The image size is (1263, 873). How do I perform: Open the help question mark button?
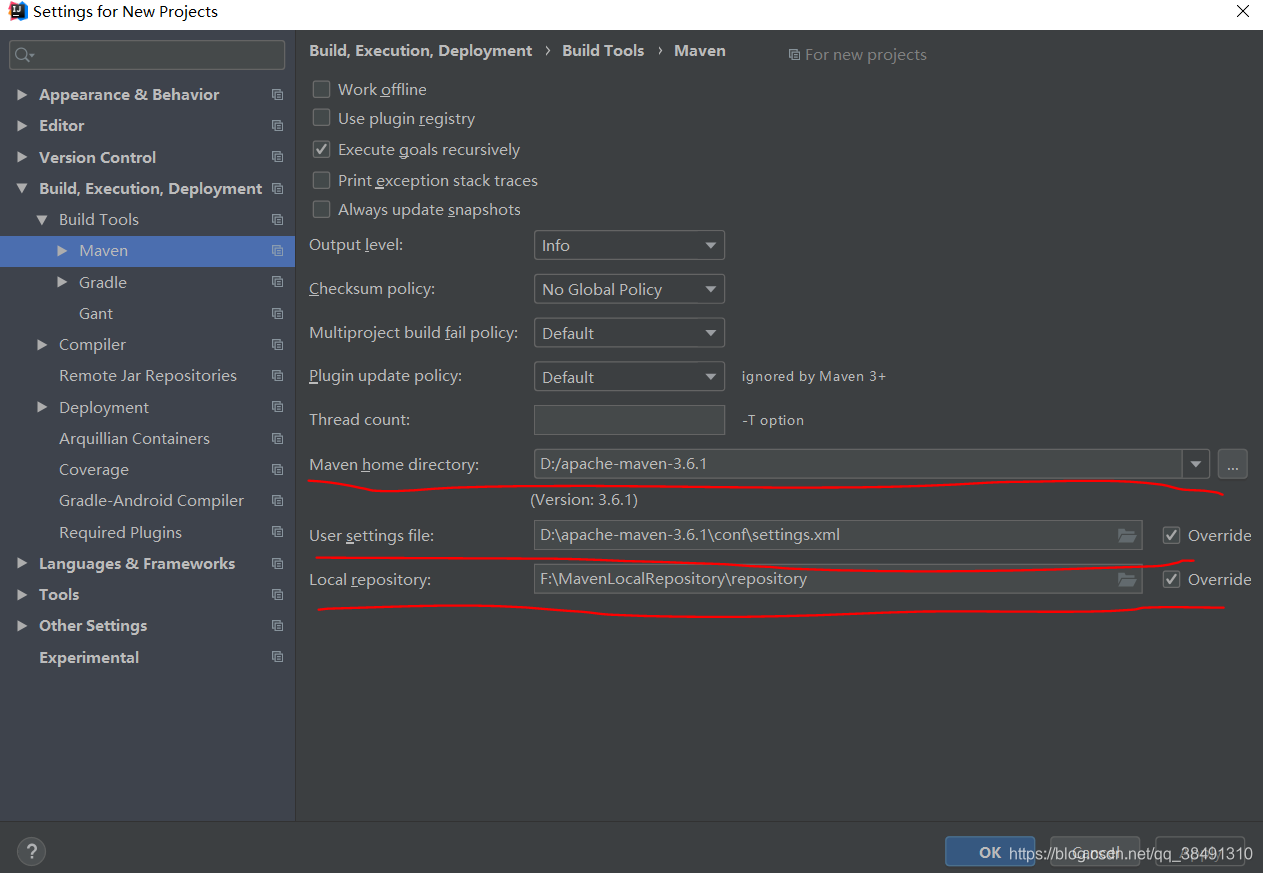(x=32, y=852)
